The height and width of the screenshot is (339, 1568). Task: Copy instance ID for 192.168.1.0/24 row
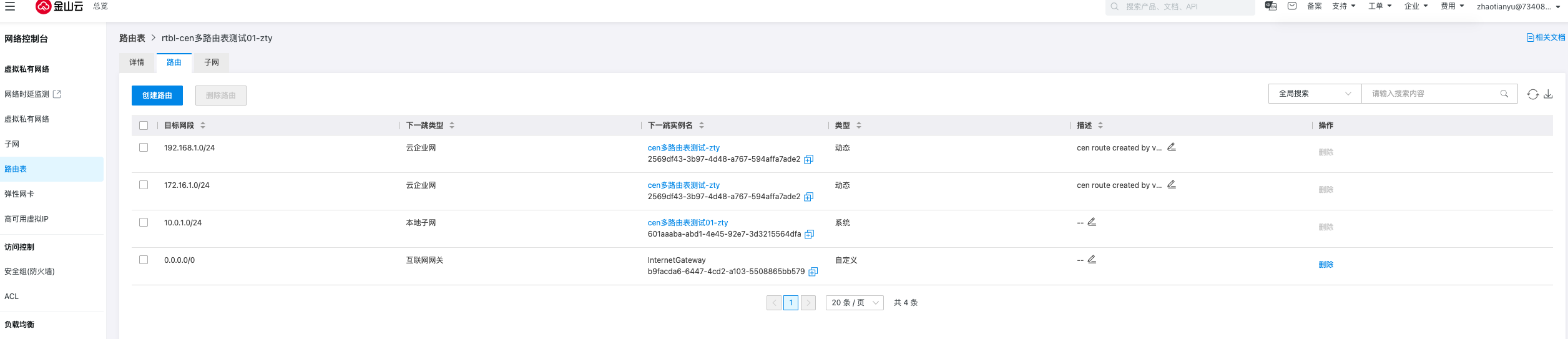pyautogui.click(x=808, y=160)
